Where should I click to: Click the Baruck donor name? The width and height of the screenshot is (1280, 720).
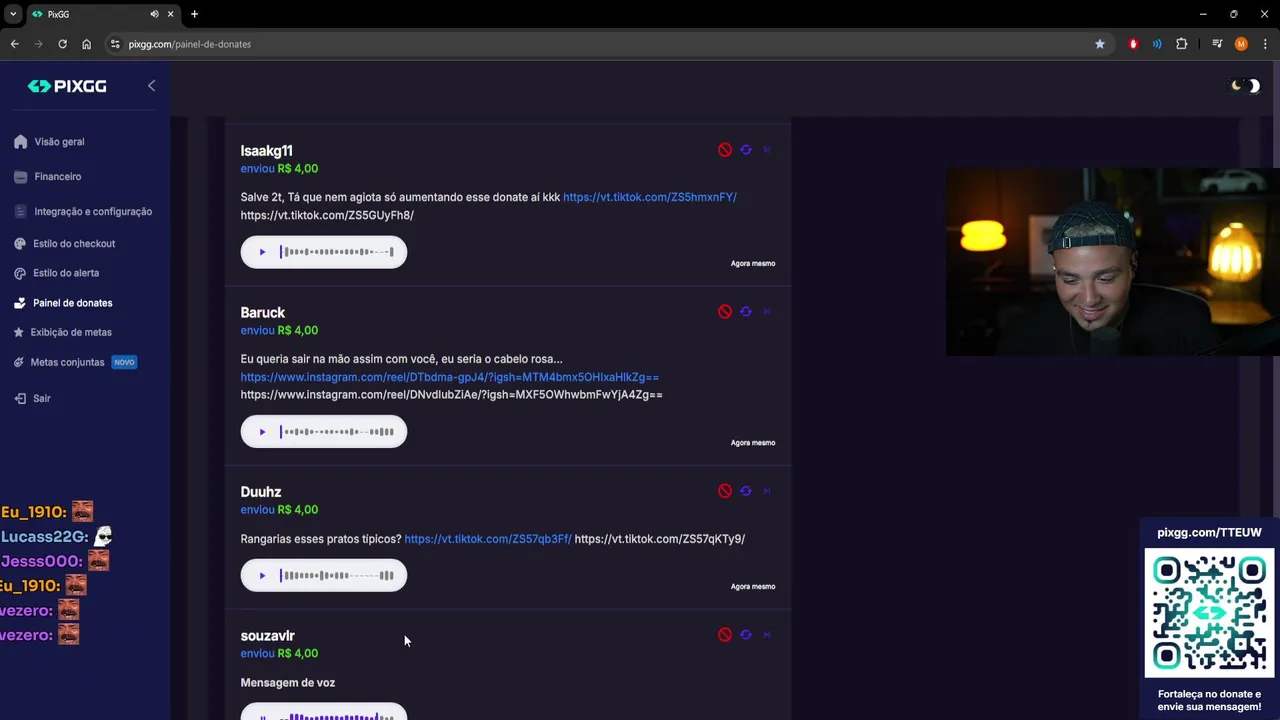[x=263, y=313]
